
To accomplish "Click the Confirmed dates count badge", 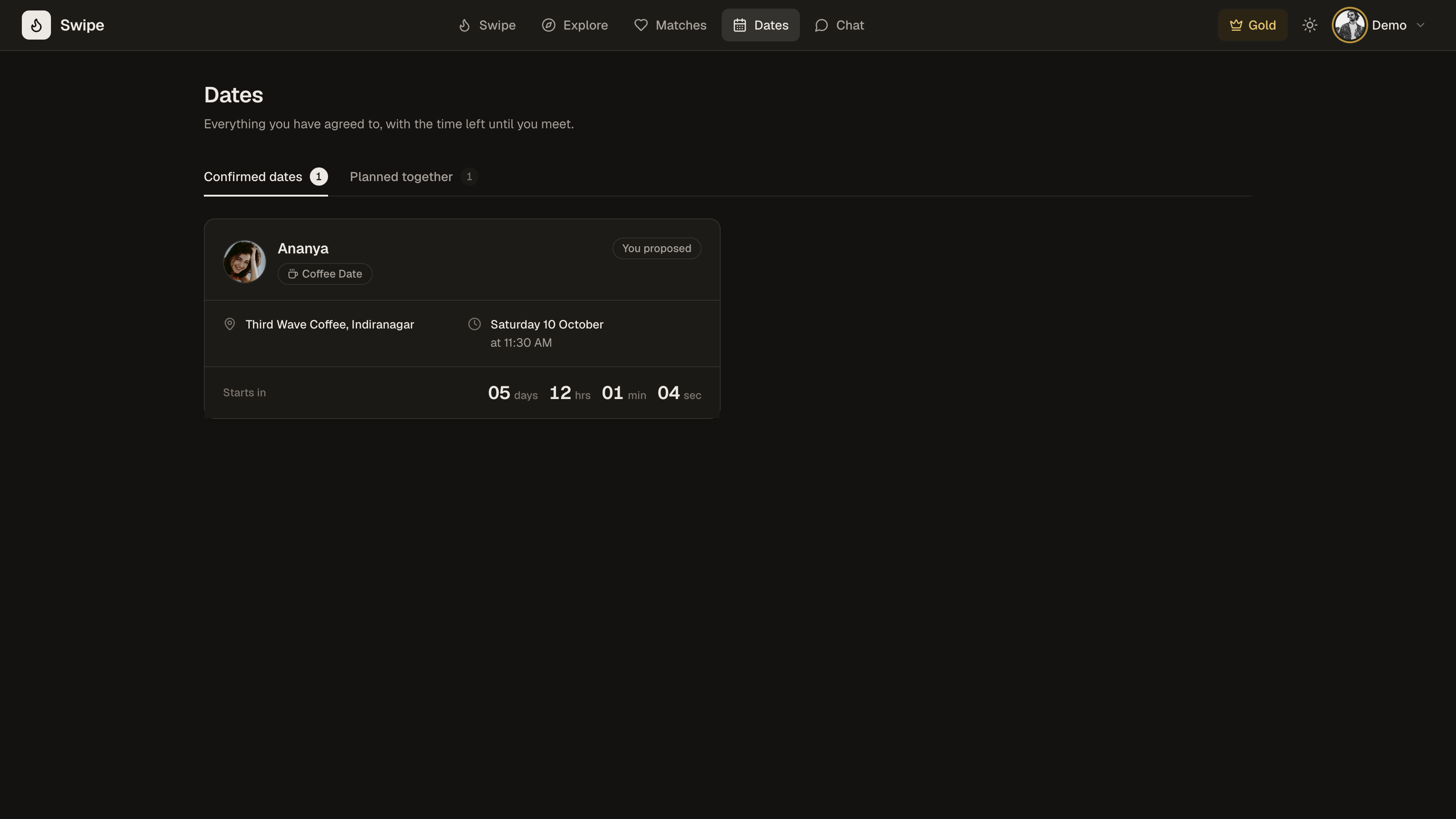I will coord(319,177).
